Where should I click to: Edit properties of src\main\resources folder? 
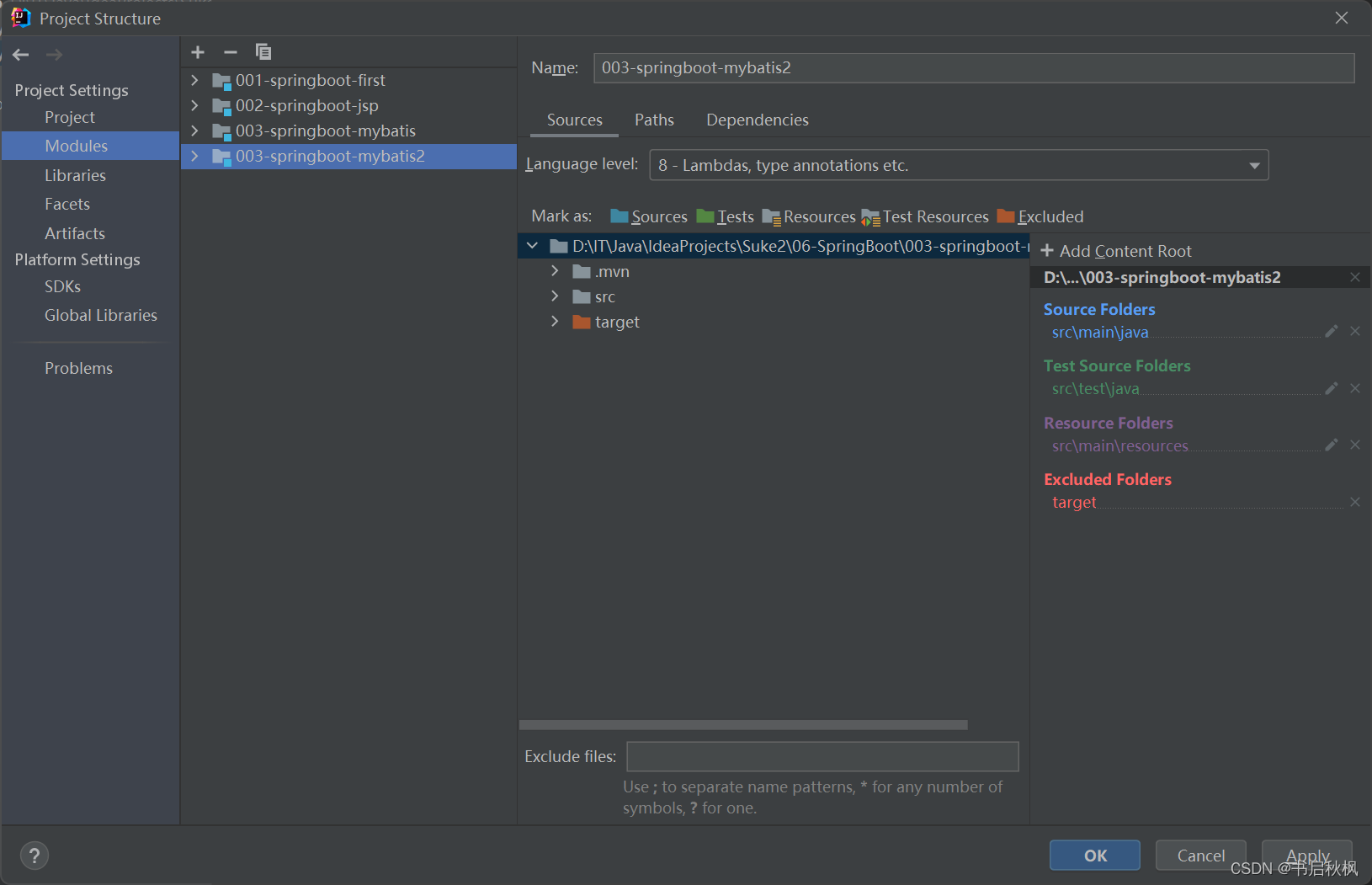coord(1332,445)
